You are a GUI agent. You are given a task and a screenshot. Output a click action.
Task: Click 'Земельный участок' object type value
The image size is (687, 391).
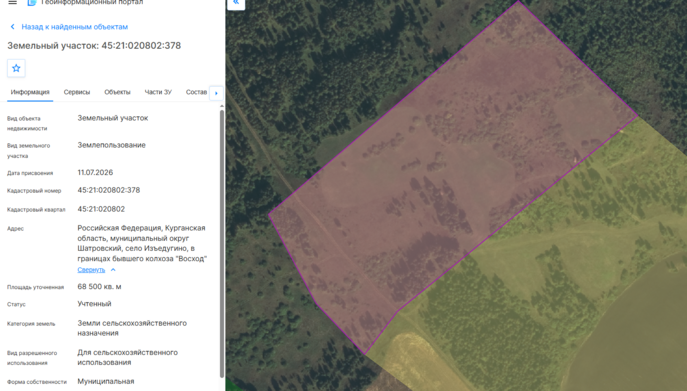113,118
